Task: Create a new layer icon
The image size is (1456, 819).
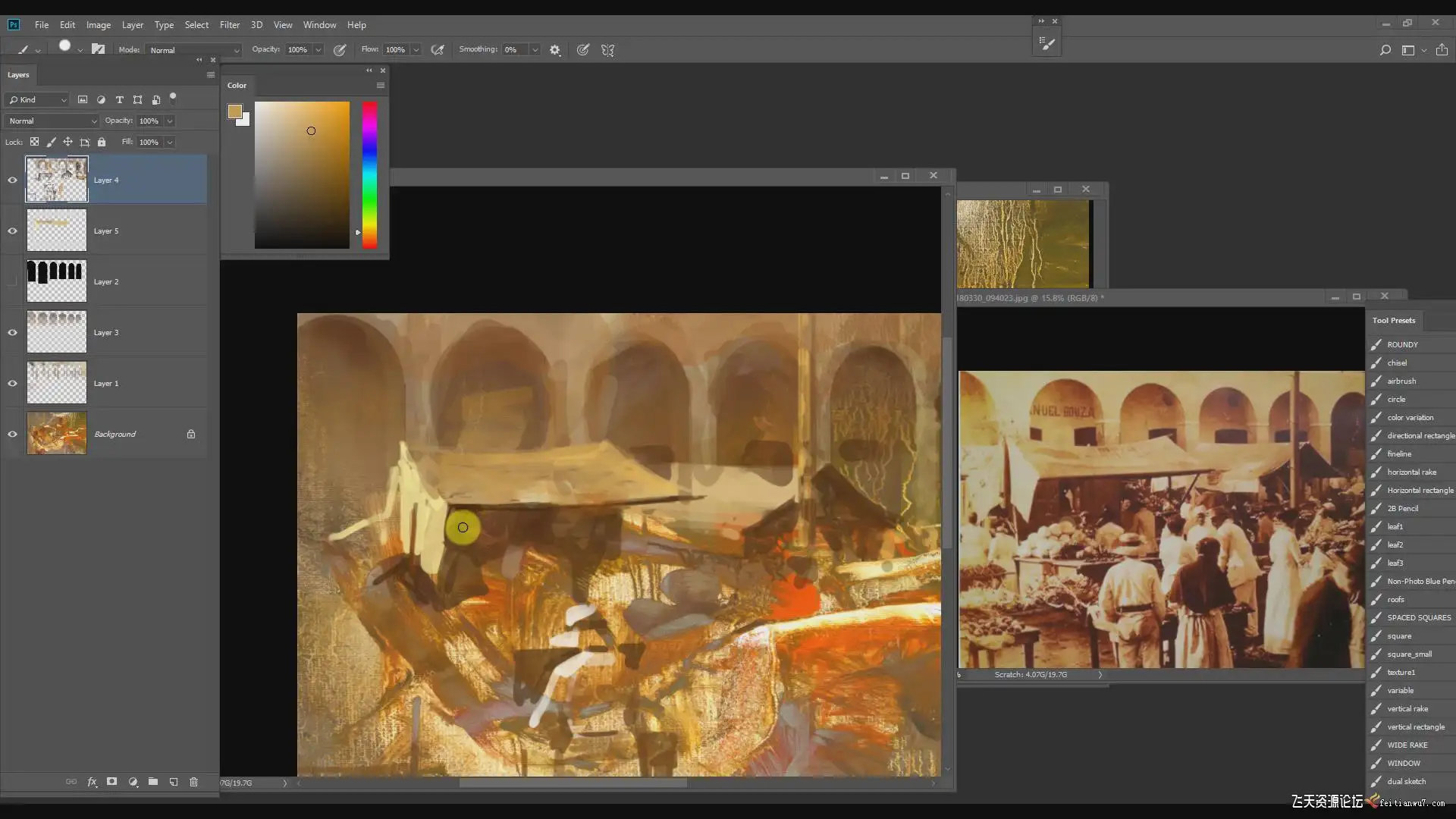Action: [x=174, y=782]
